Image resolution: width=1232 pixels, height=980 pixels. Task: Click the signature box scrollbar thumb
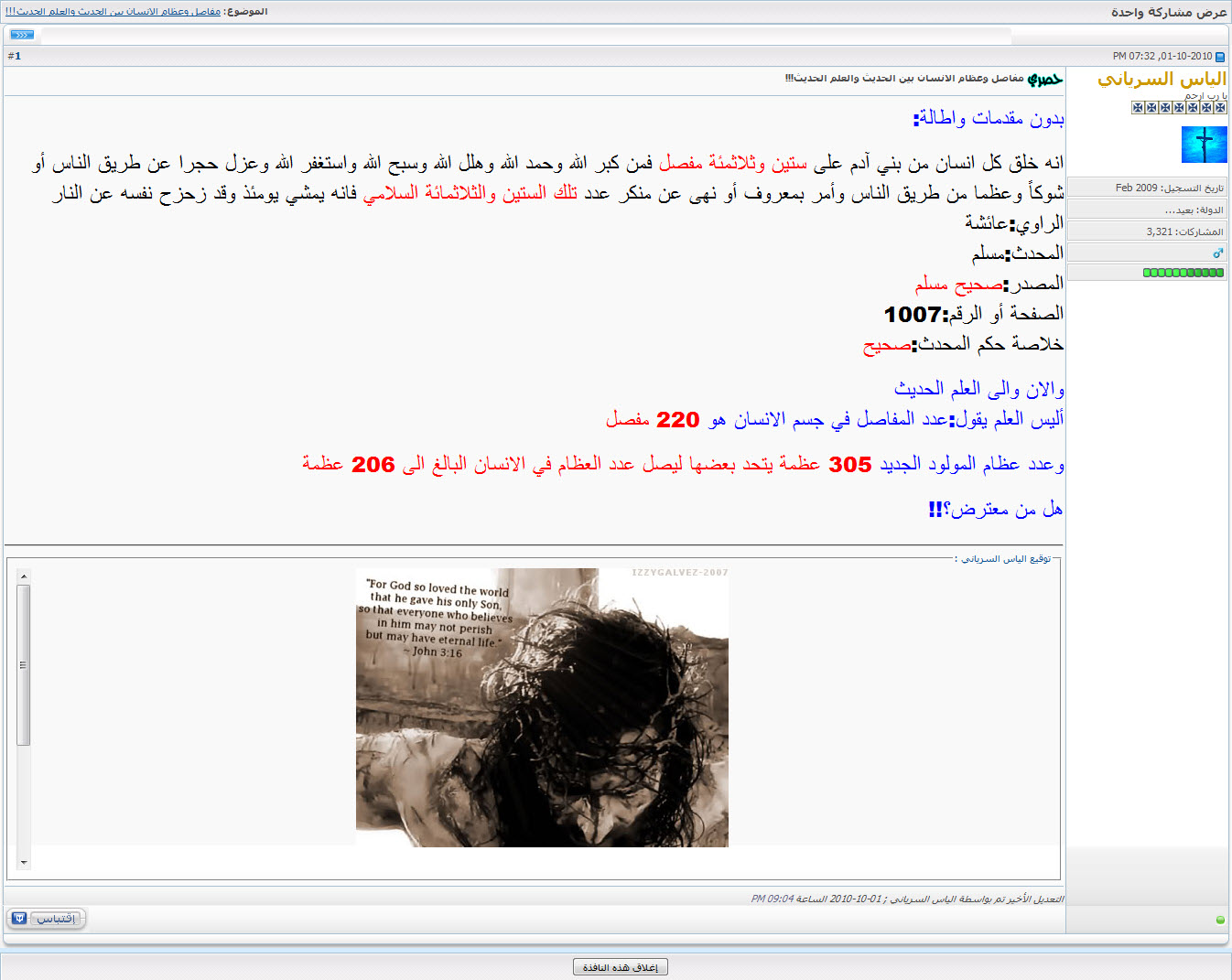(24, 665)
